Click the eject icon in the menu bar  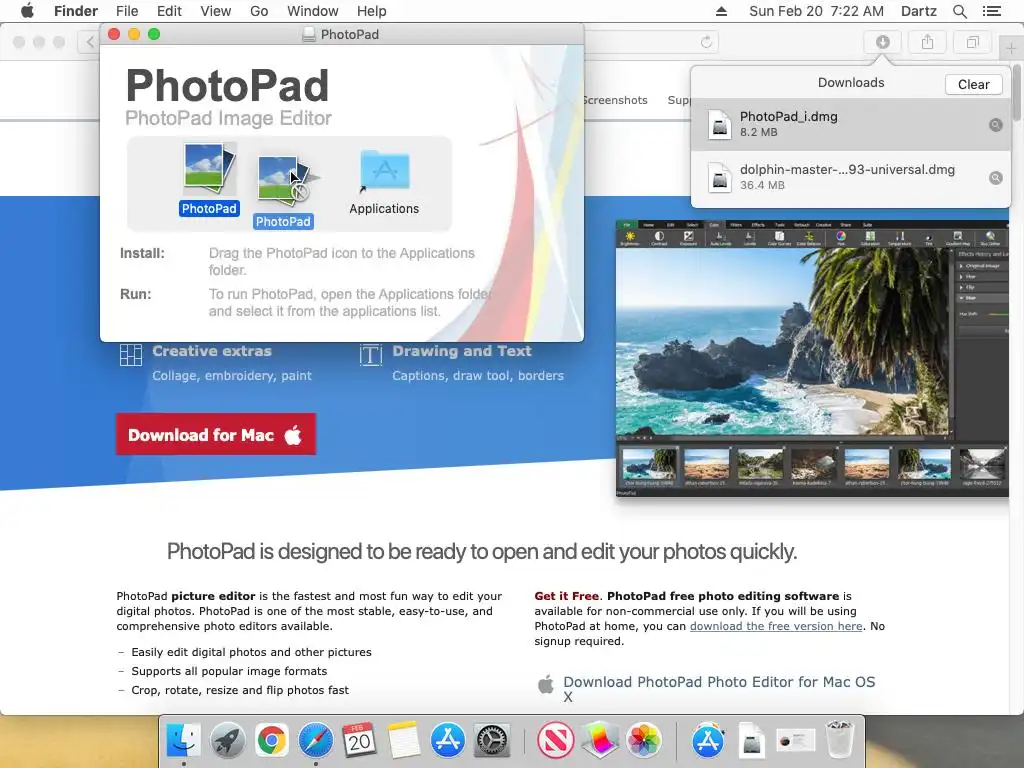[721, 11]
